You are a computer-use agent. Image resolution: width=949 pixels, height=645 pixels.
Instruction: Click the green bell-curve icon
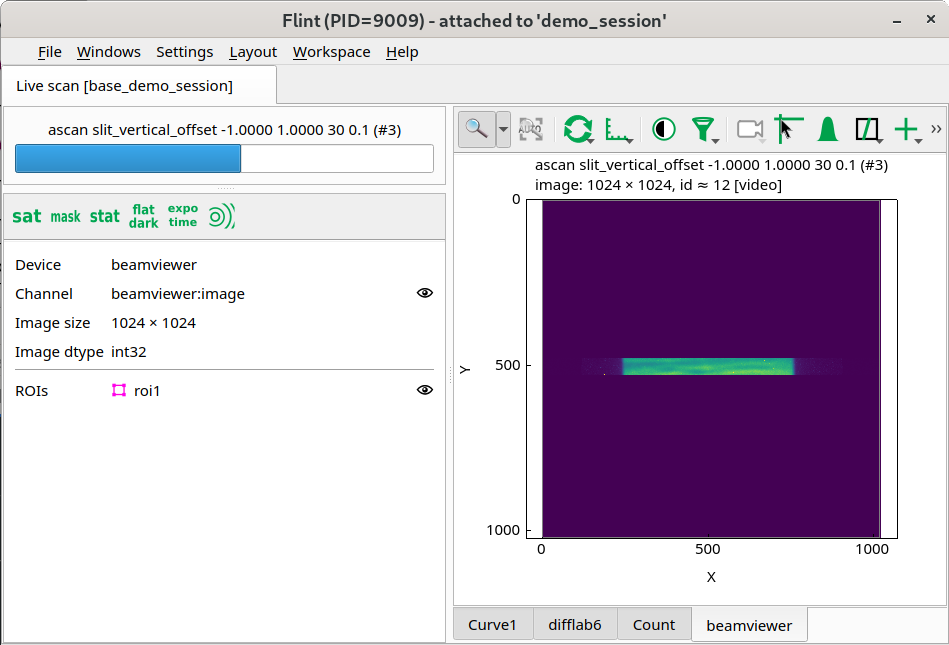(x=828, y=129)
